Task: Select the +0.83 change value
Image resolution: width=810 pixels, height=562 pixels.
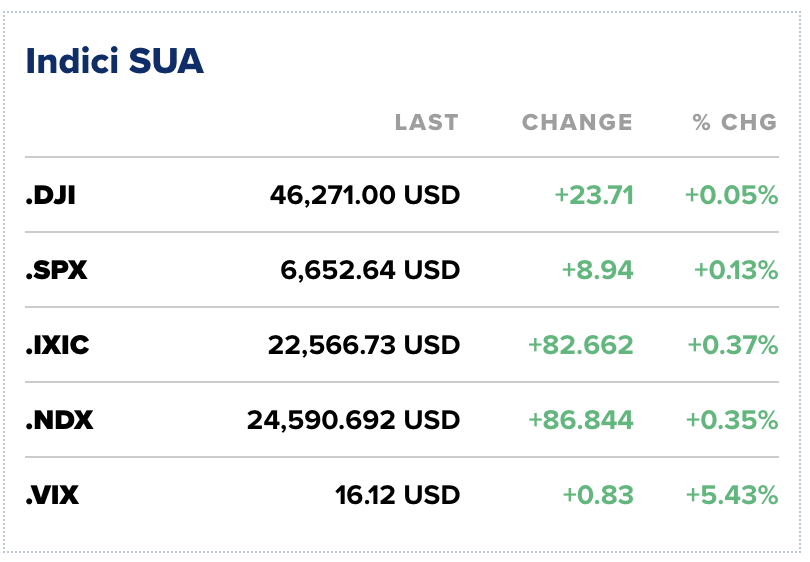Action: click(598, 495)
